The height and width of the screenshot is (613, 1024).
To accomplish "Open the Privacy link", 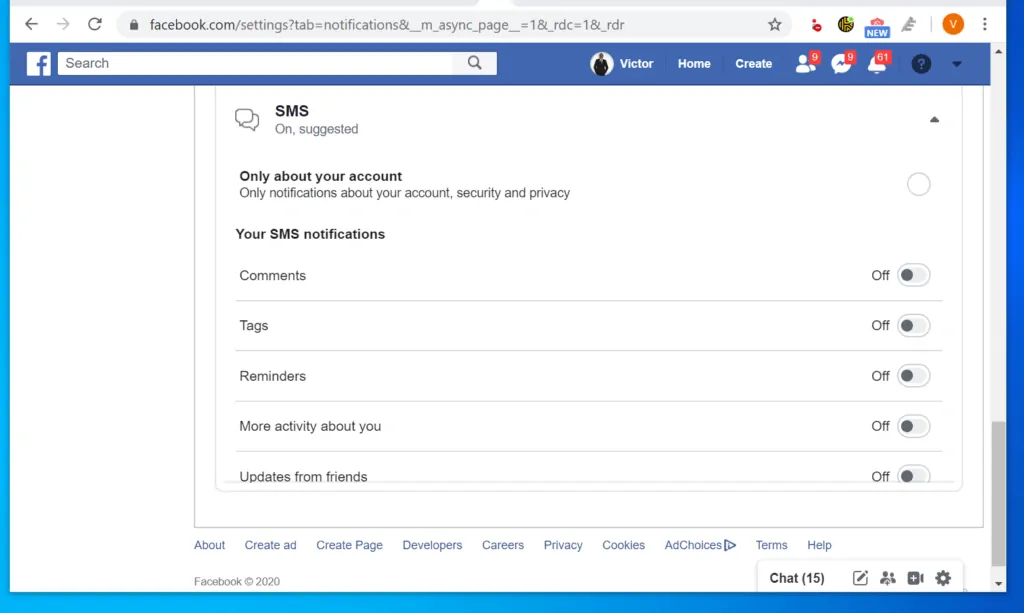I will [563, 545].
